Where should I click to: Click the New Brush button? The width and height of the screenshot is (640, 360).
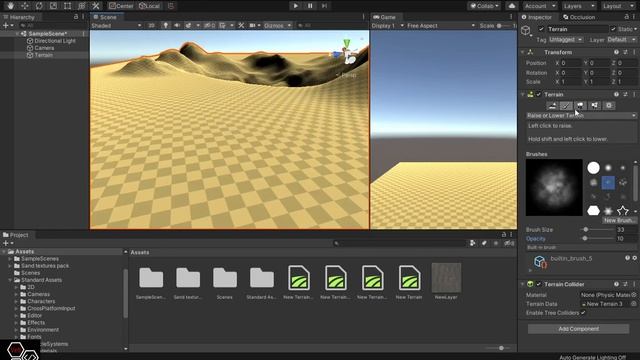(619, 220)
